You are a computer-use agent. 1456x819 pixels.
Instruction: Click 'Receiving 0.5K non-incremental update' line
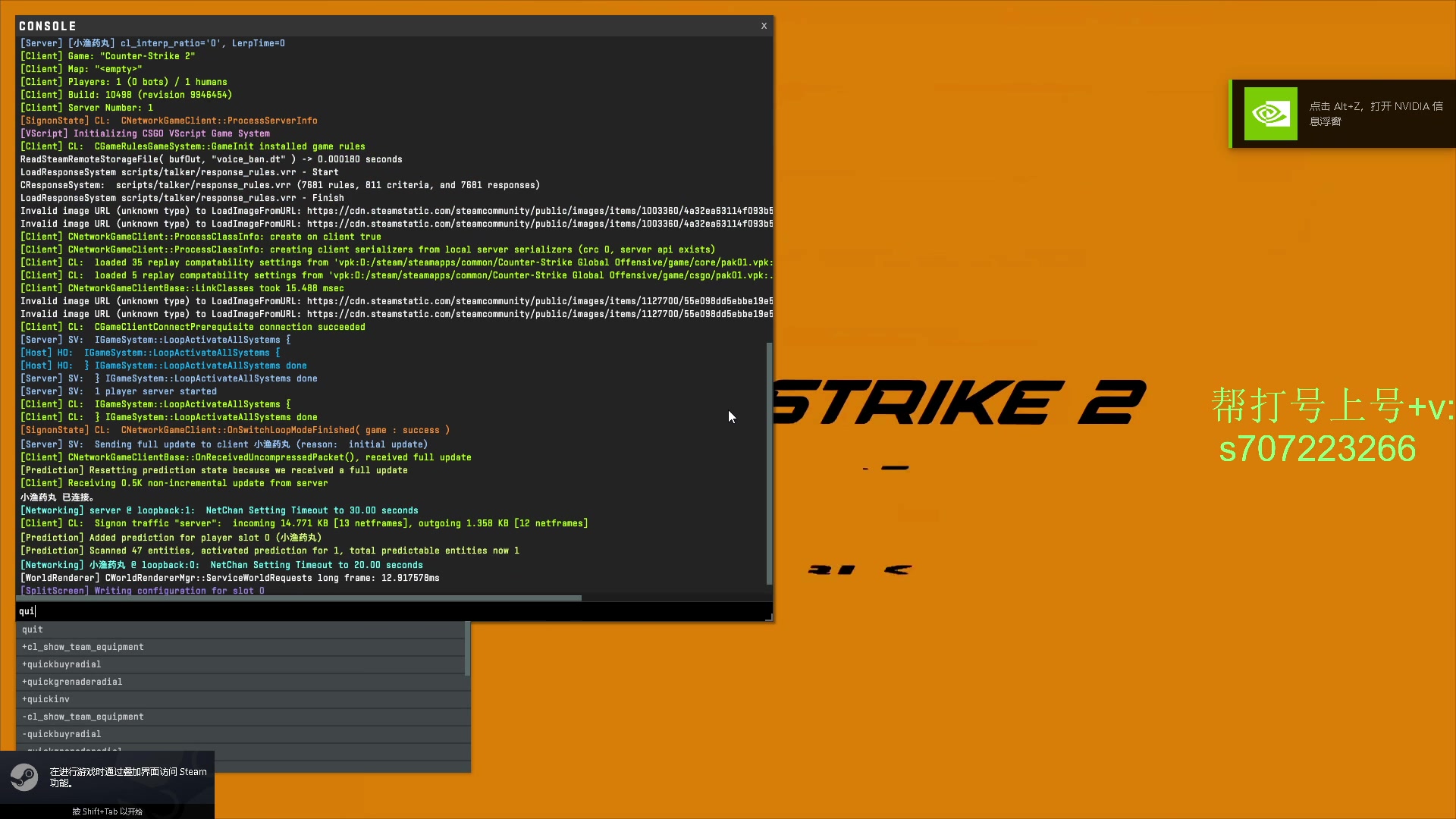tap(174, 483)
